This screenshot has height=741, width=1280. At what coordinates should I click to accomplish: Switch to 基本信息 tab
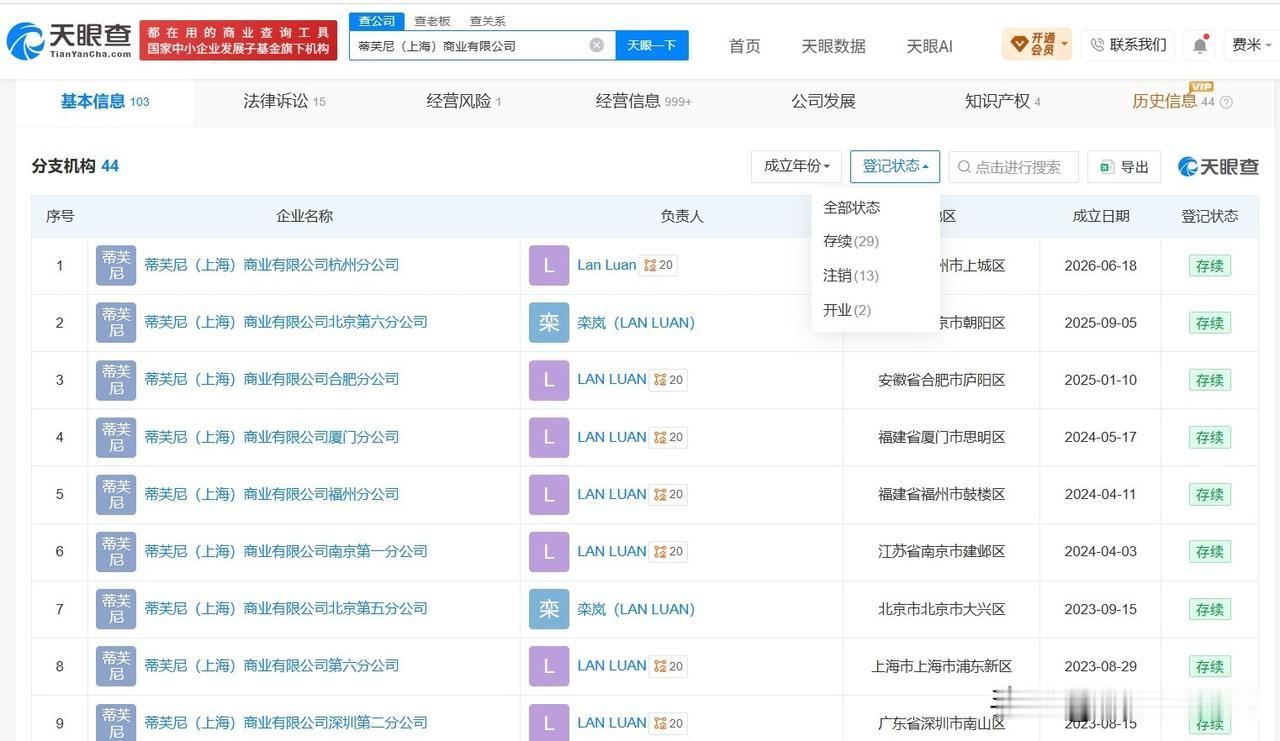[x=105, y=101]
